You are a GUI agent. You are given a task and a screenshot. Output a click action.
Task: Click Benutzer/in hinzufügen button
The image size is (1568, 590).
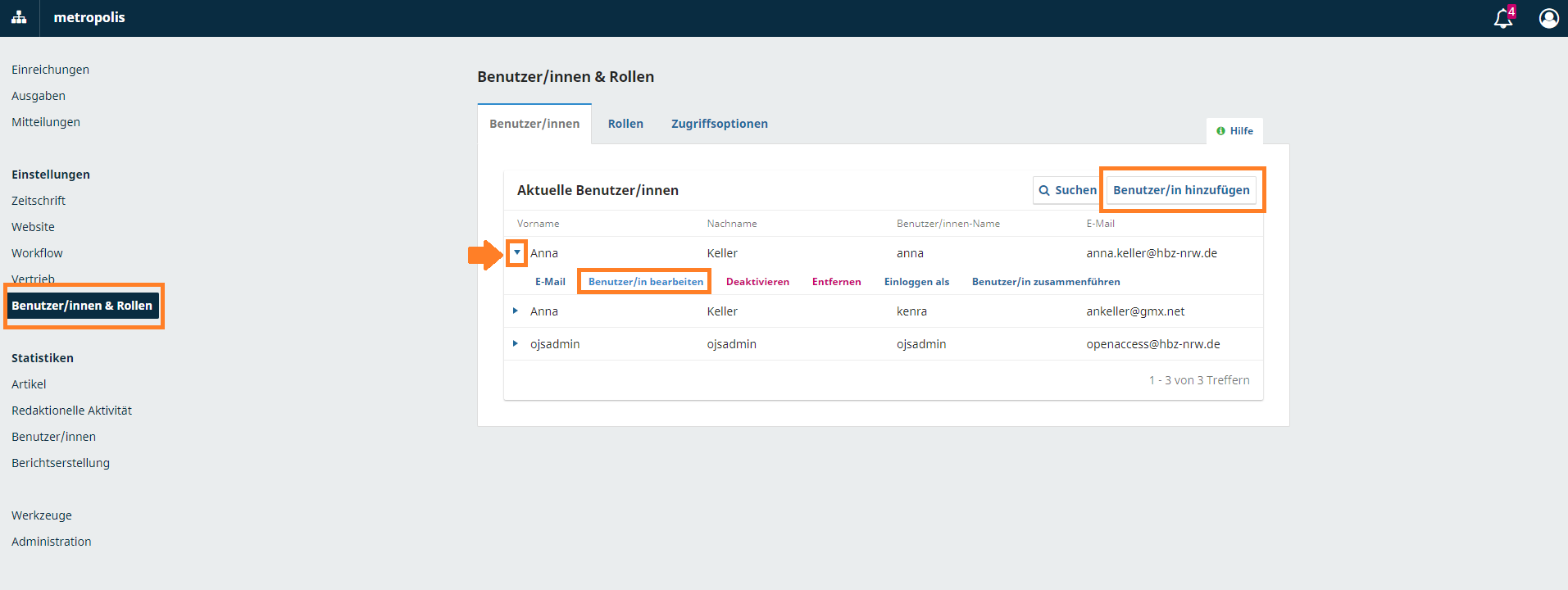click(1180, 190)
